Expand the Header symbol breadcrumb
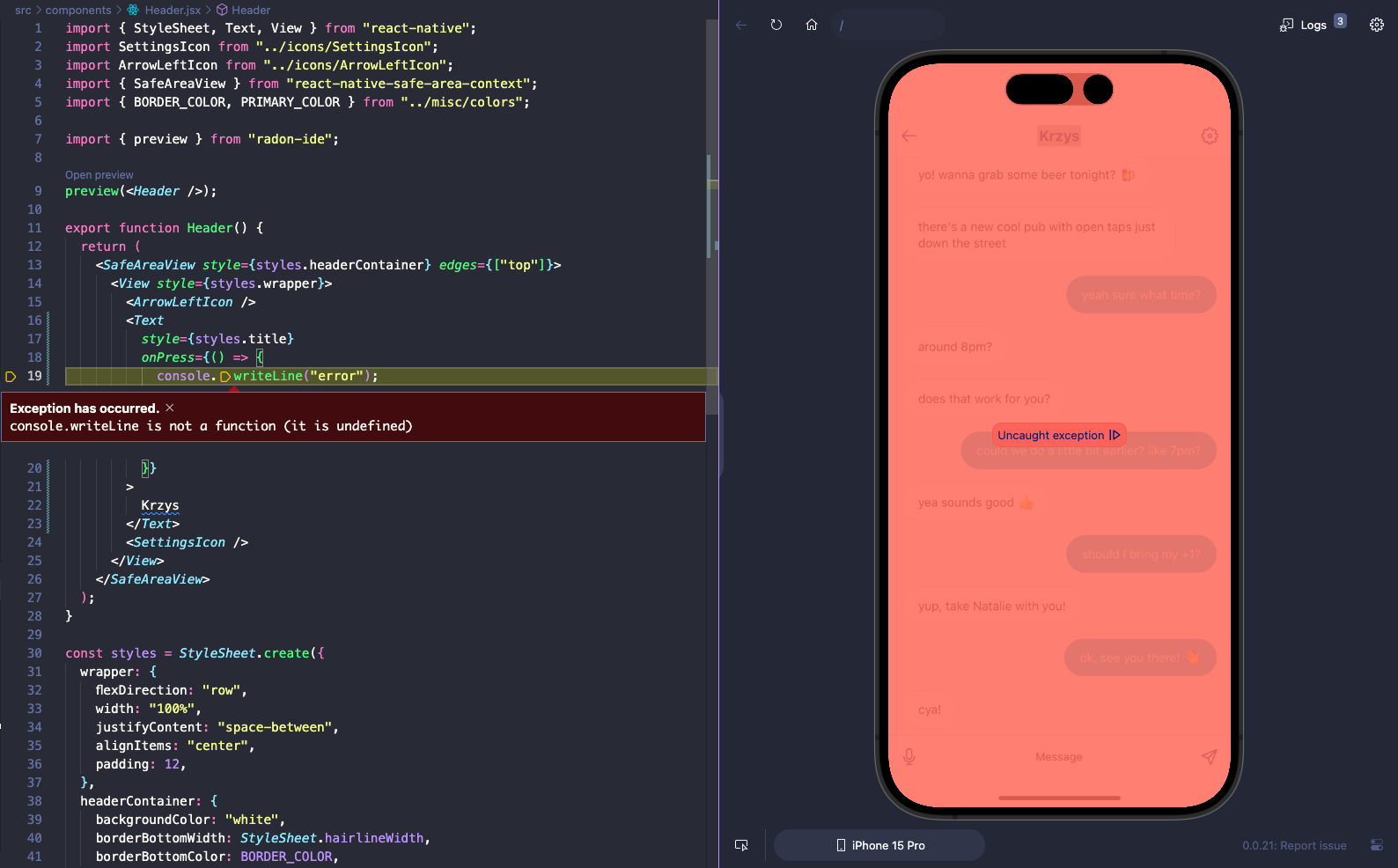This screenshot has width=1398, height=868. pyautogui.click(x=250, y=10)
